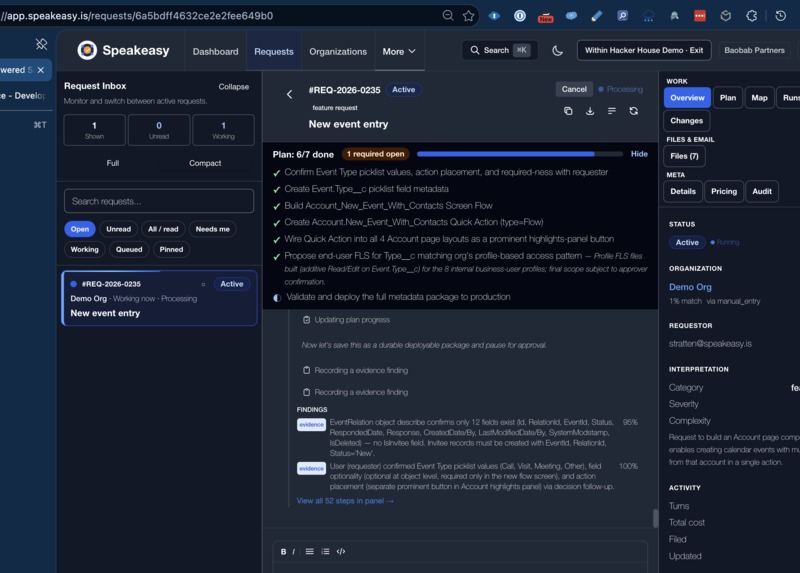Open the Changes tab
Screen dimensions: 800x573
(686, 120)
